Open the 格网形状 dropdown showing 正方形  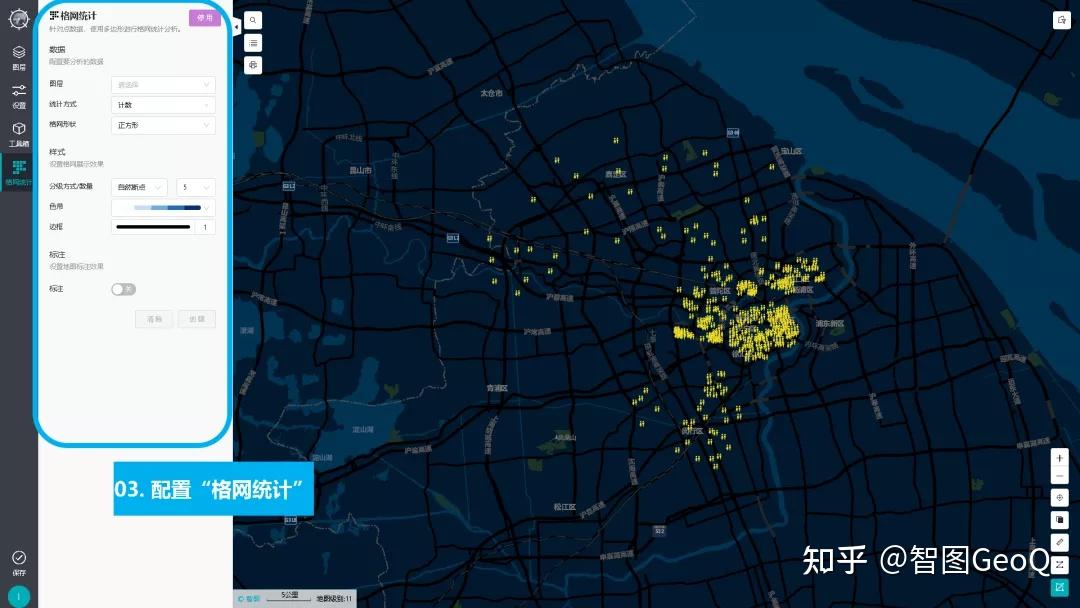click(163, 125)
